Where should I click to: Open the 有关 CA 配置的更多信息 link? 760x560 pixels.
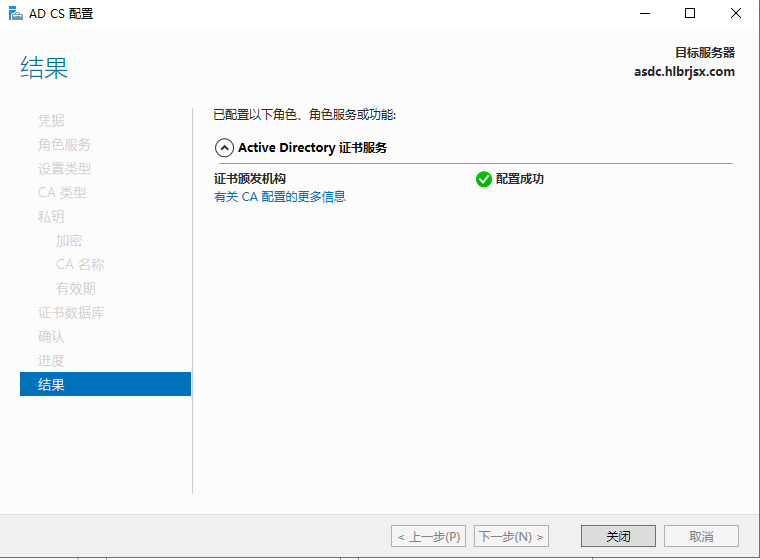tap(280, 197)
